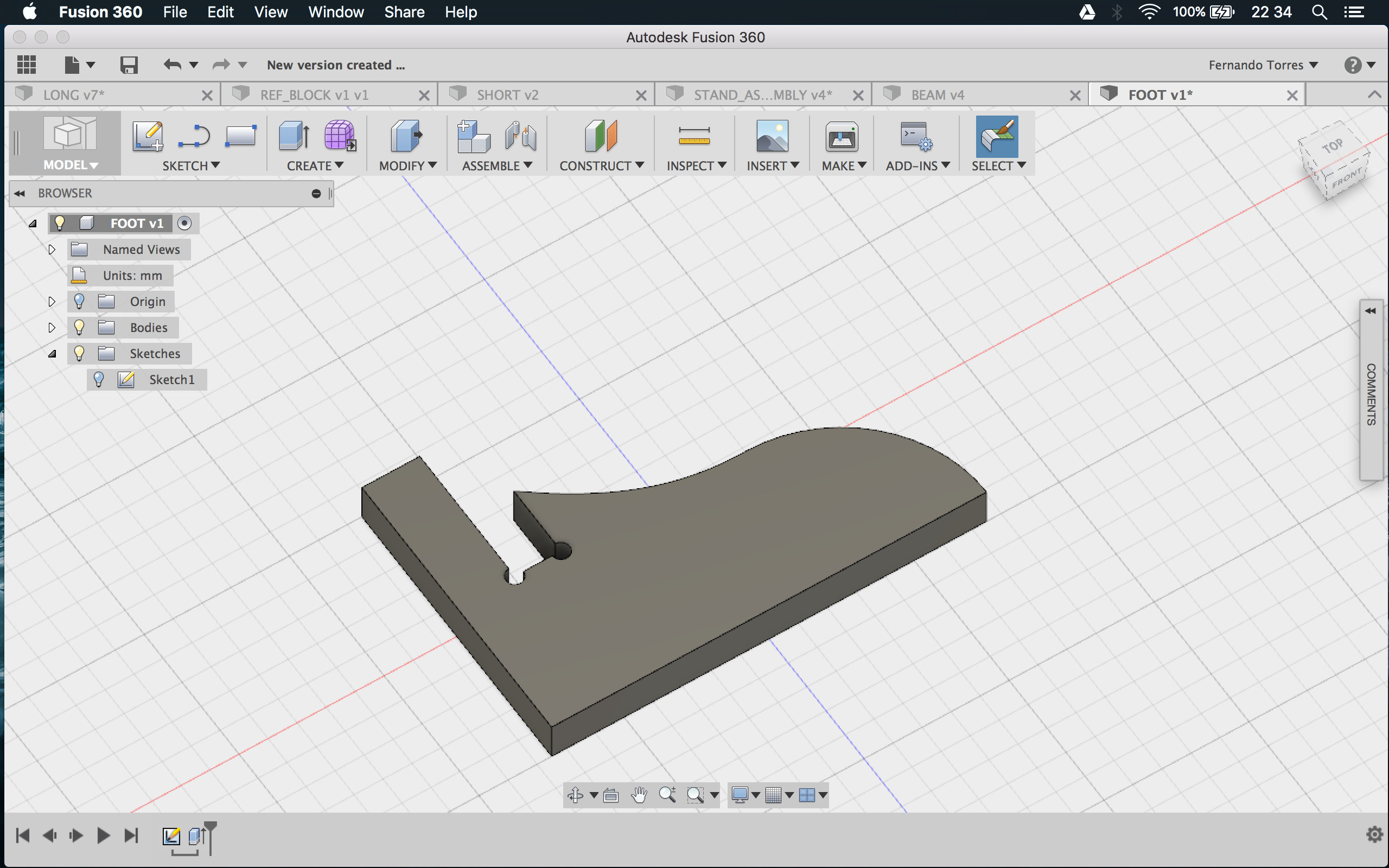
Task: Open the CREATE dropdown menu
Action: pos(315,165)
